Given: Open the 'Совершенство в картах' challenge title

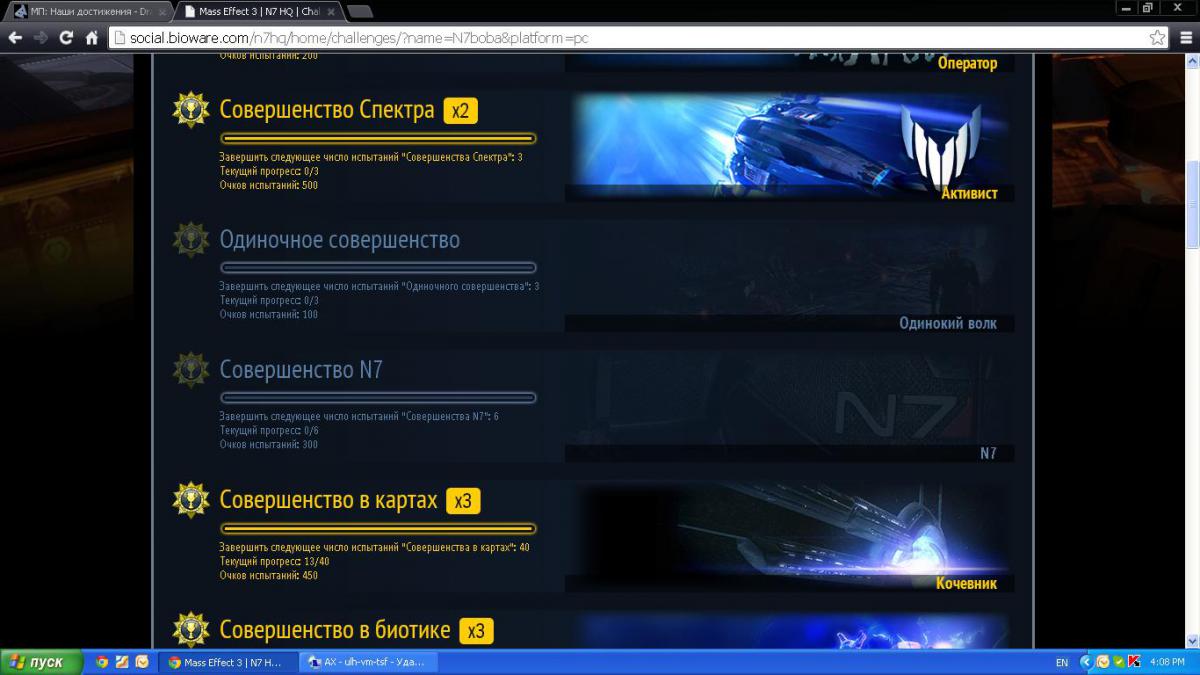Looking at the screenshot, I should tap(328, 500).
